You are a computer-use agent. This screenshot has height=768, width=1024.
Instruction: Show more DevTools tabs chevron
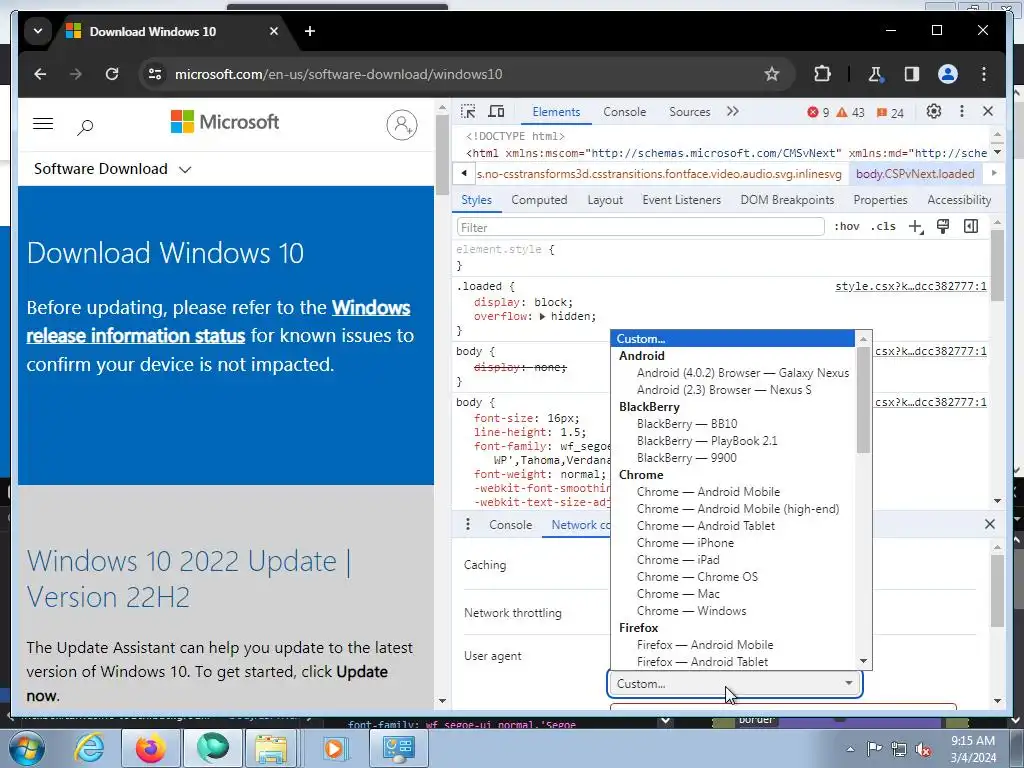pyautogui.click(x=733, y=112)
